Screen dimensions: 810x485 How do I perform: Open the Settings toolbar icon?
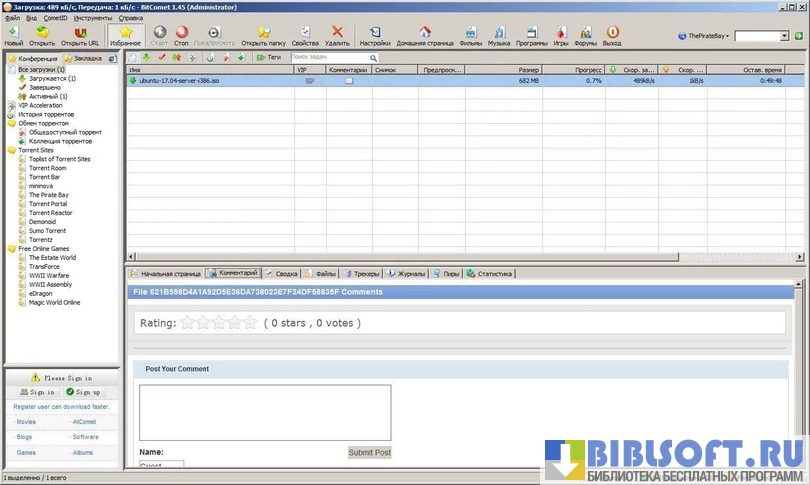pyautogui.click(x=374, y=35)
